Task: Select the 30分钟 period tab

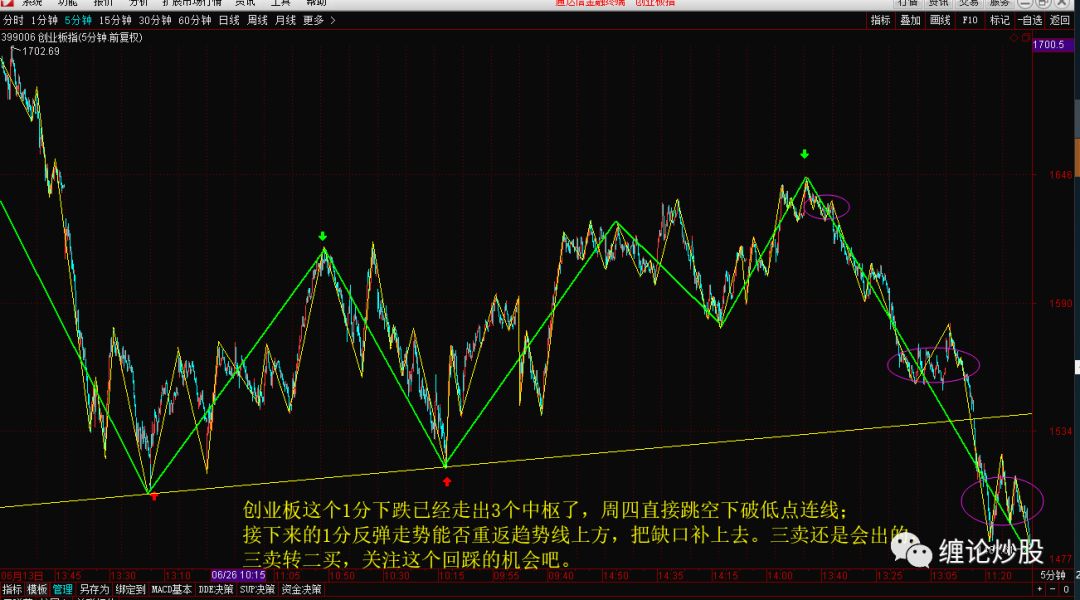Action: pyautogui.click(x=155, y=21)
